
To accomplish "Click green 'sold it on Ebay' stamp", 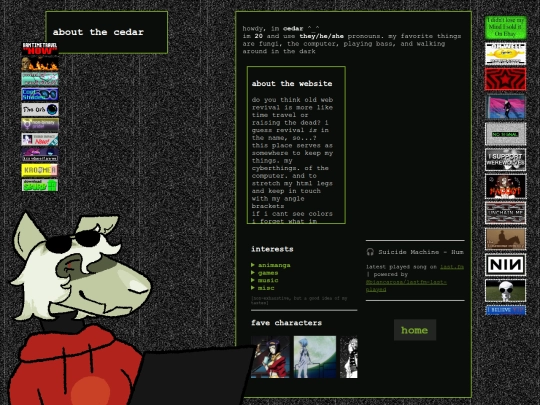I will pyautogui.click(x=505, y=27).
